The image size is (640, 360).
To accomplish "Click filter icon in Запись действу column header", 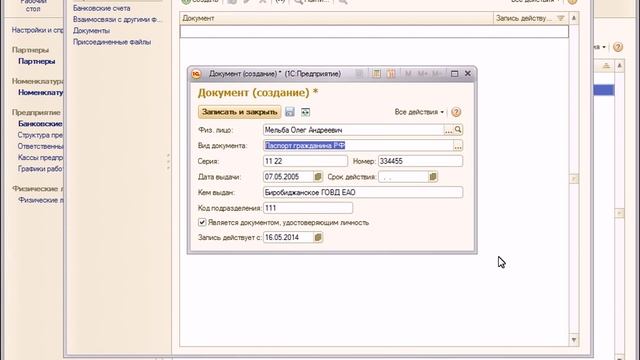I will click(x=561, y=18).
